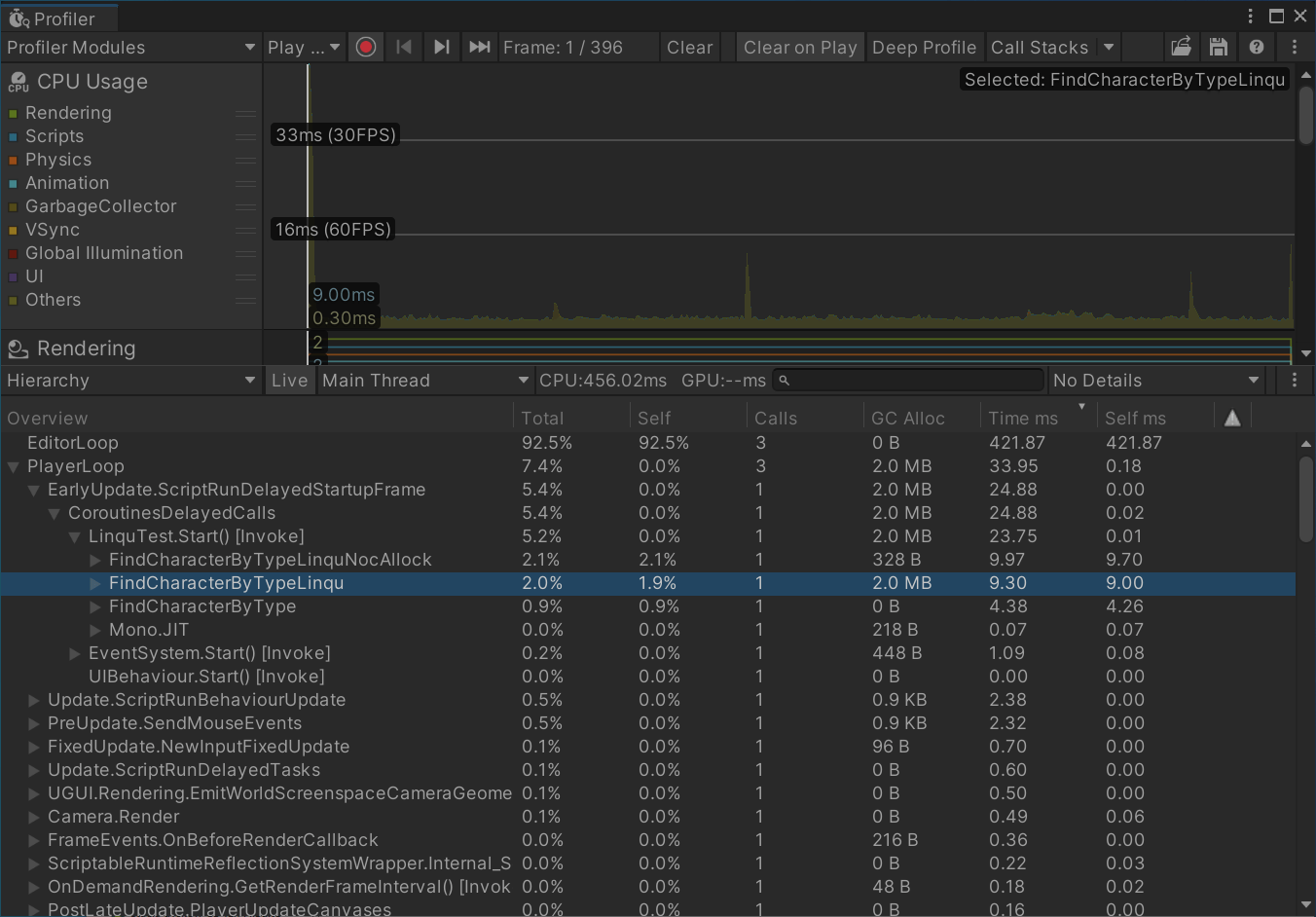This screenshot has height=917, width=1316.
Task: Toggle the GarbageCollector category in chart
Action: 13,207
